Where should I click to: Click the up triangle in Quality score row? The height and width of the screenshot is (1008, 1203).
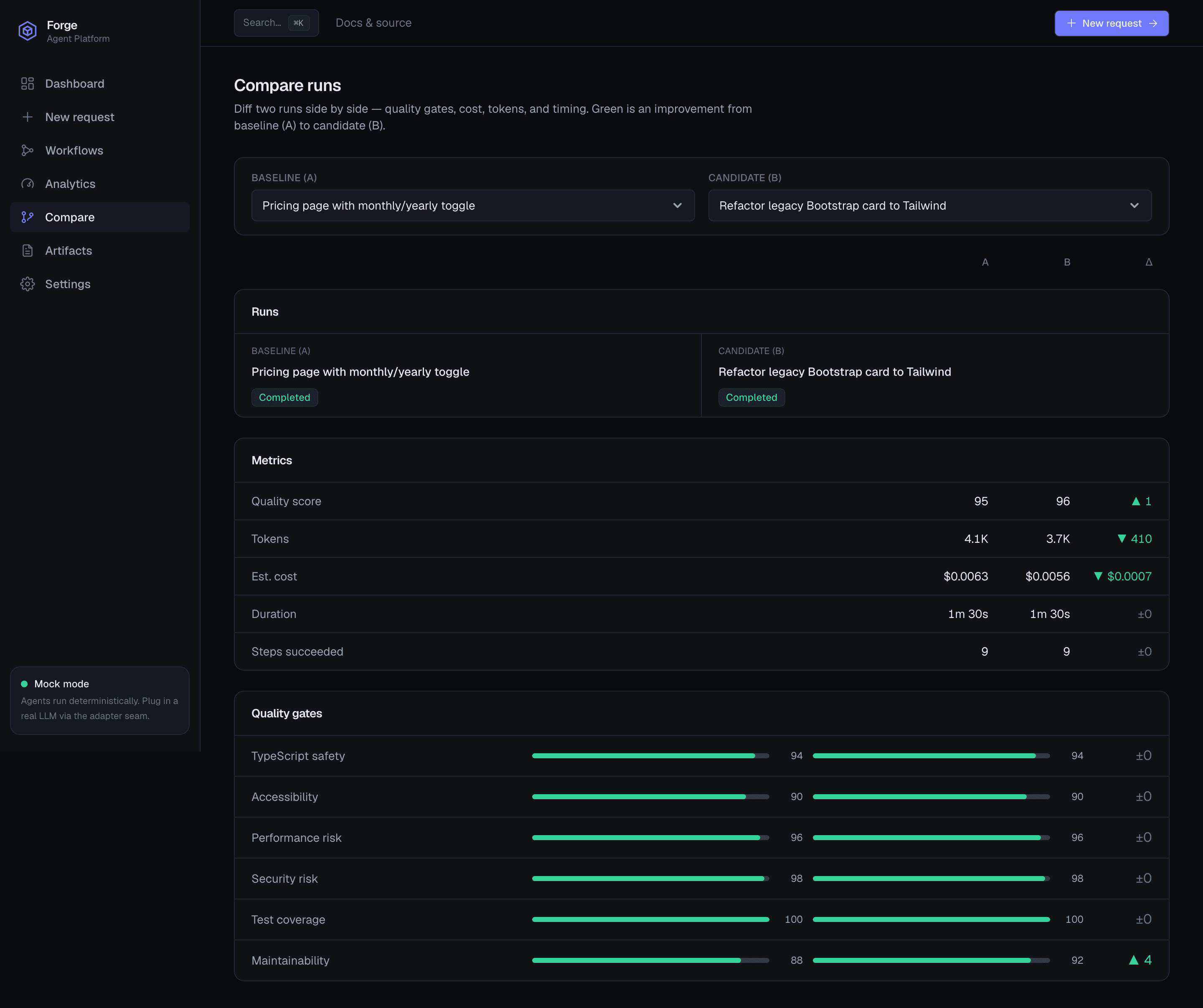1135,501
